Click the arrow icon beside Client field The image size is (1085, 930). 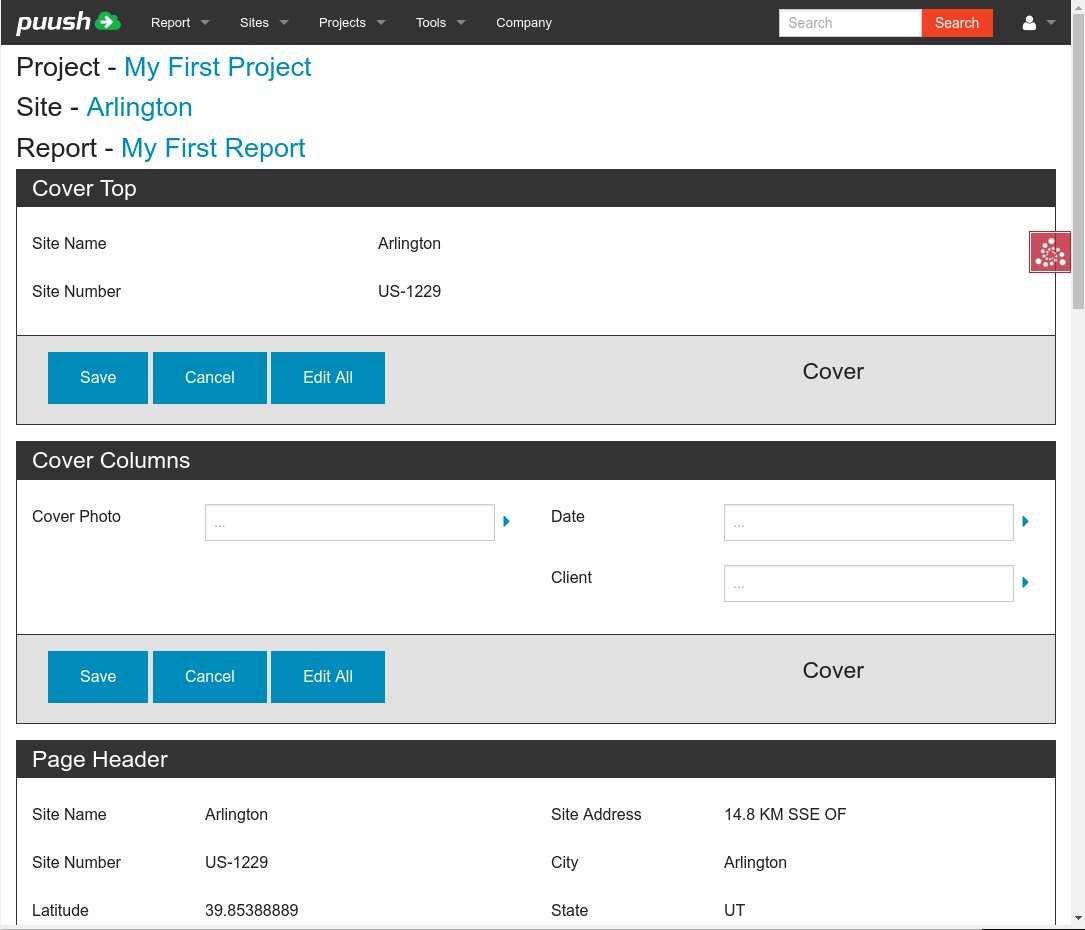click(1026, 583)
